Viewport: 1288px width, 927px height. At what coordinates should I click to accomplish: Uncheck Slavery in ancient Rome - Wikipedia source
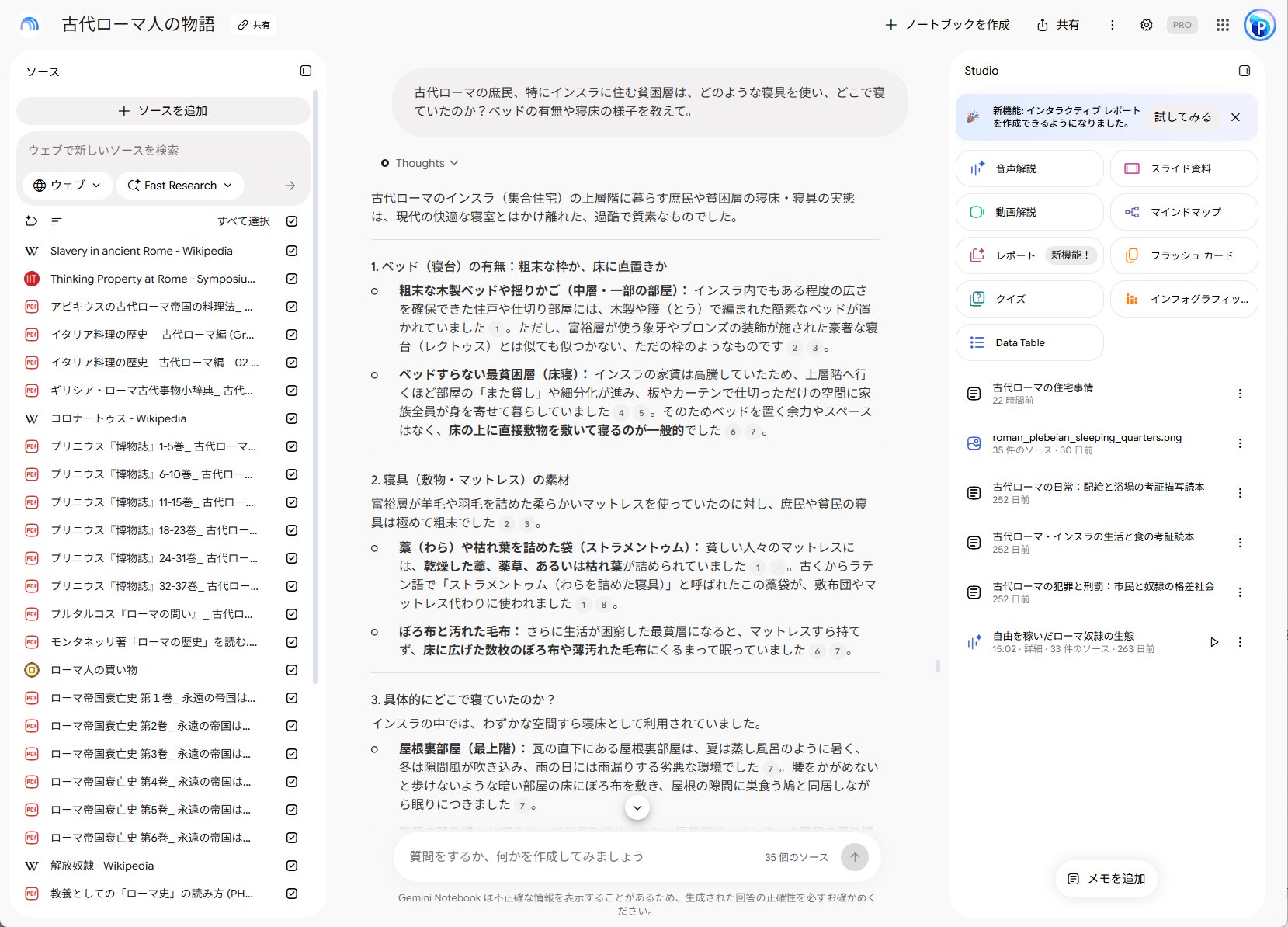pyautogui.click(x=292, y=251)
